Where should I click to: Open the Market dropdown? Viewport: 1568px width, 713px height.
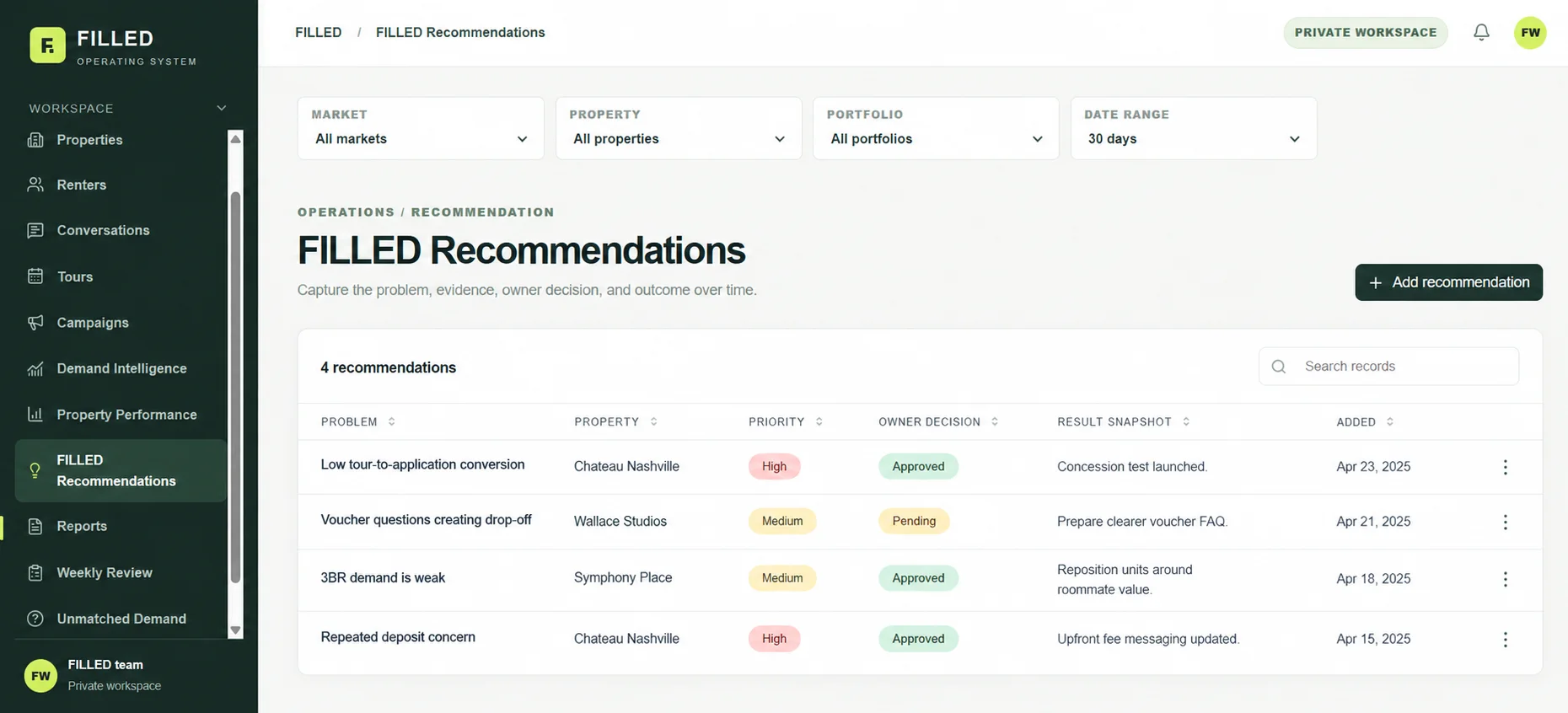tap(421, 128)
